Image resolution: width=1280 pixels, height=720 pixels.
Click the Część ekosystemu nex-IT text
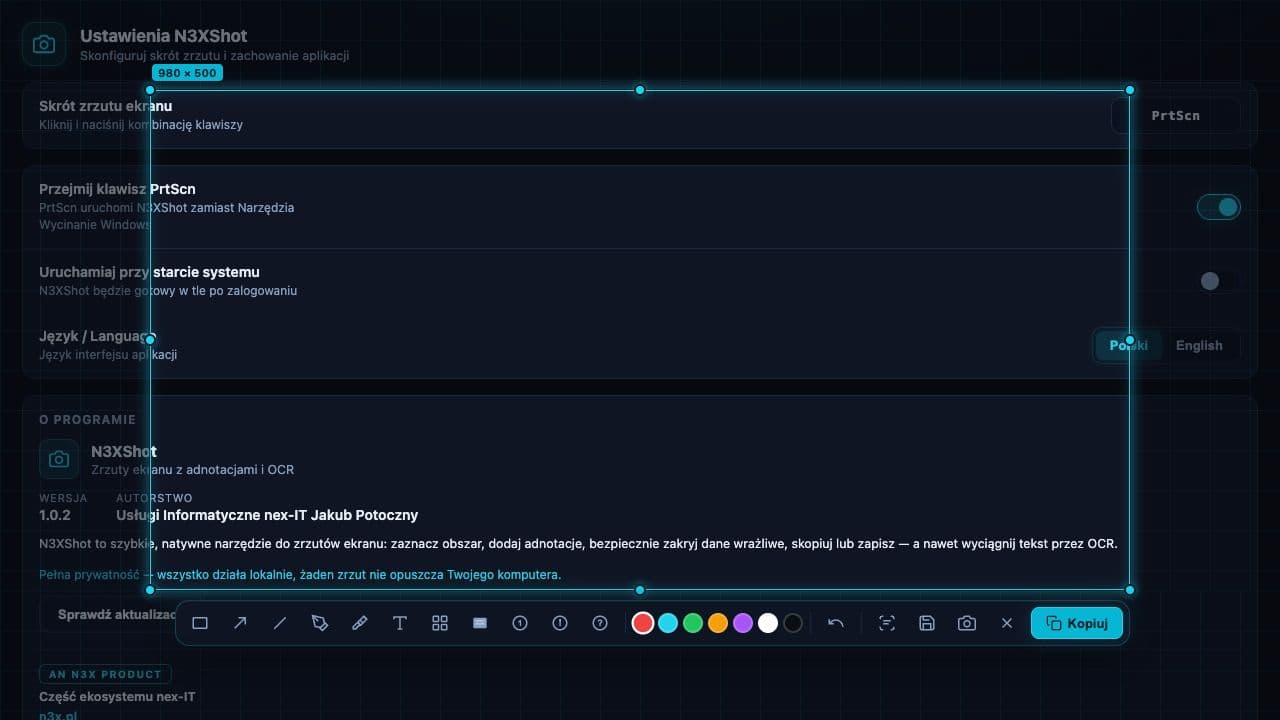coord(117,697)
